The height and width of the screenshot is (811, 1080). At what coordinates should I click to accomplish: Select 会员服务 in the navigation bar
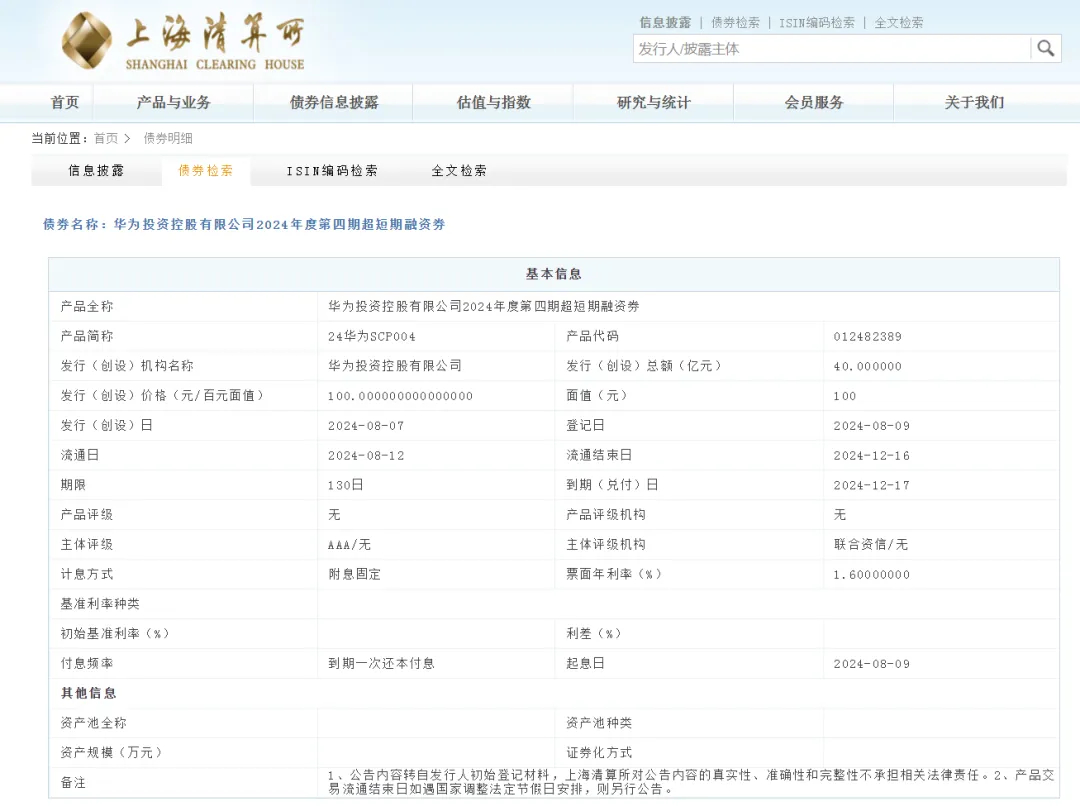point(812,102)
